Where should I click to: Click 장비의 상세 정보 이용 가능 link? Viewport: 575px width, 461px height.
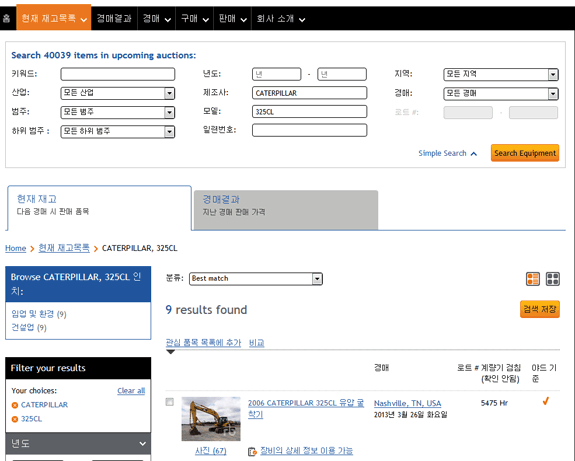(306, 451)
